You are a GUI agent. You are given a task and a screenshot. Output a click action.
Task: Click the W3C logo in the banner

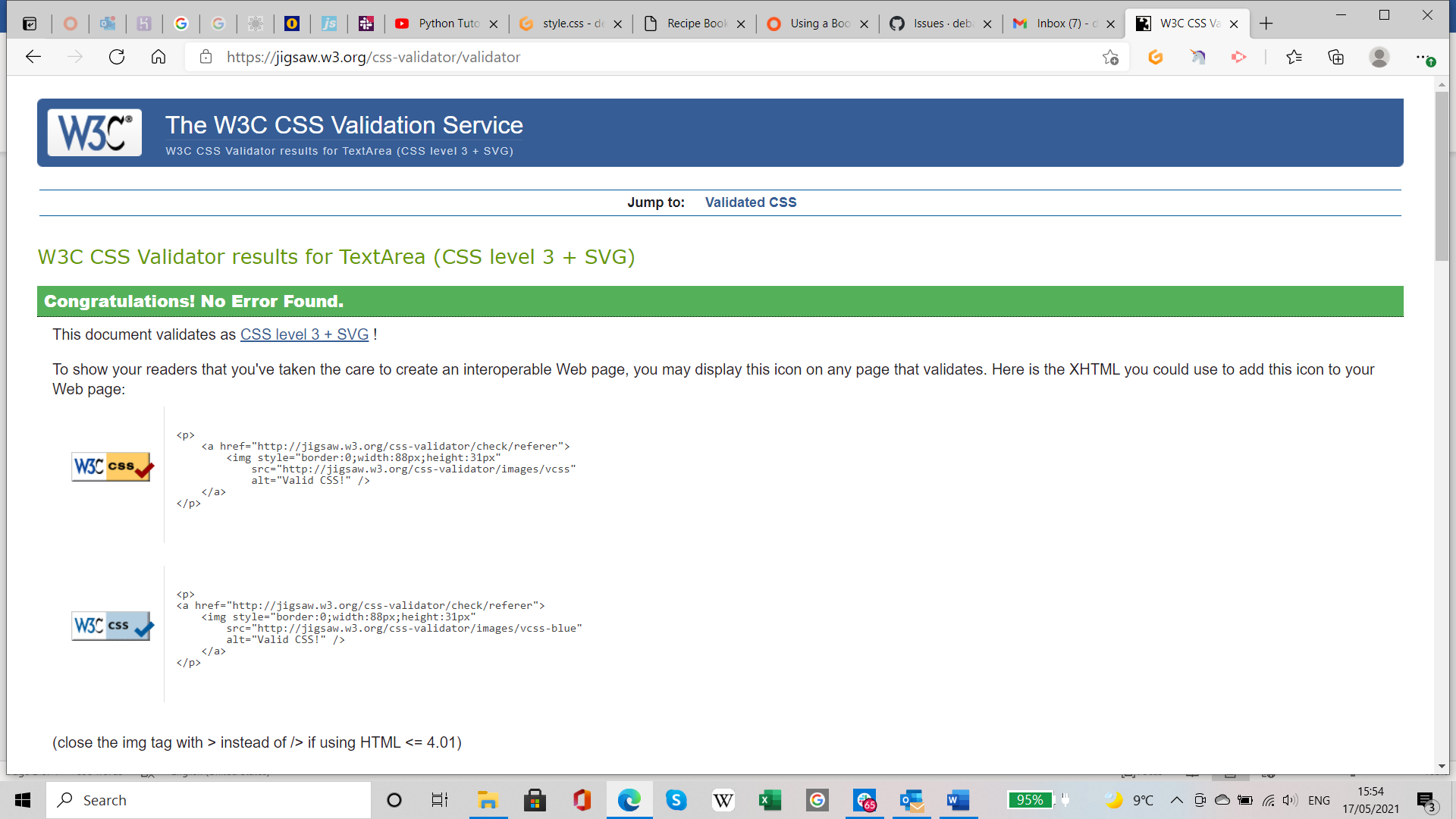click(95, 133)
